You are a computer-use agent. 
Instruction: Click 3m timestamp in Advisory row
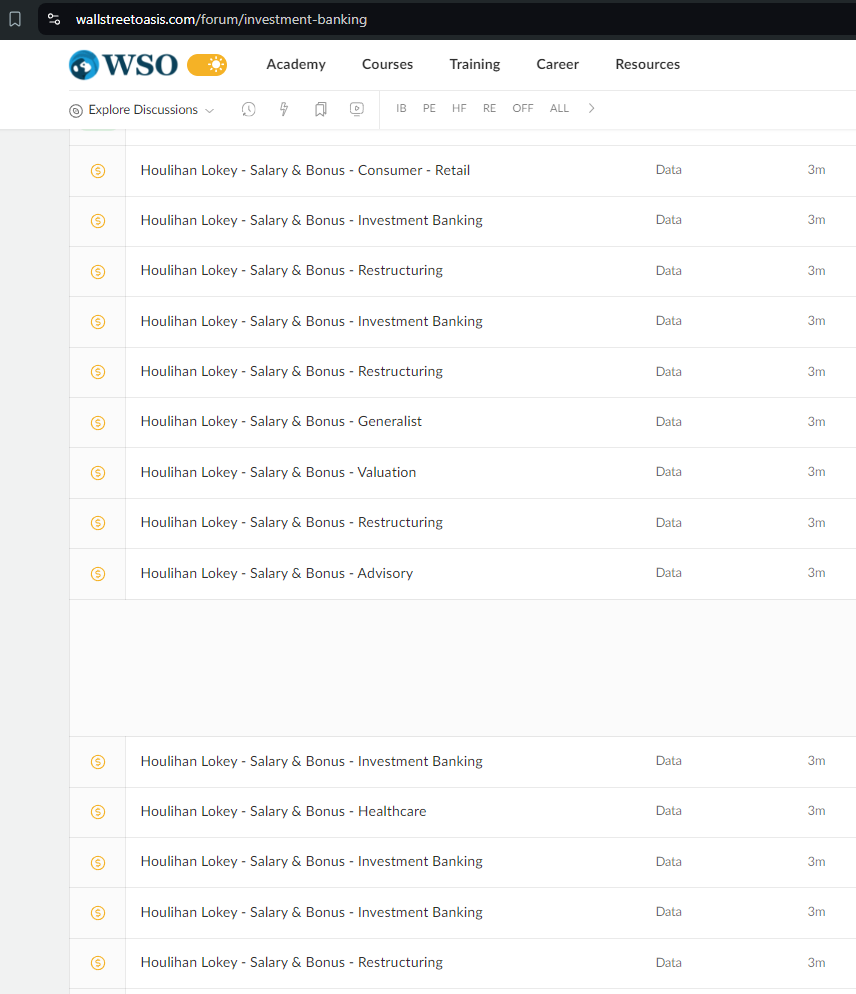[816, 572]
